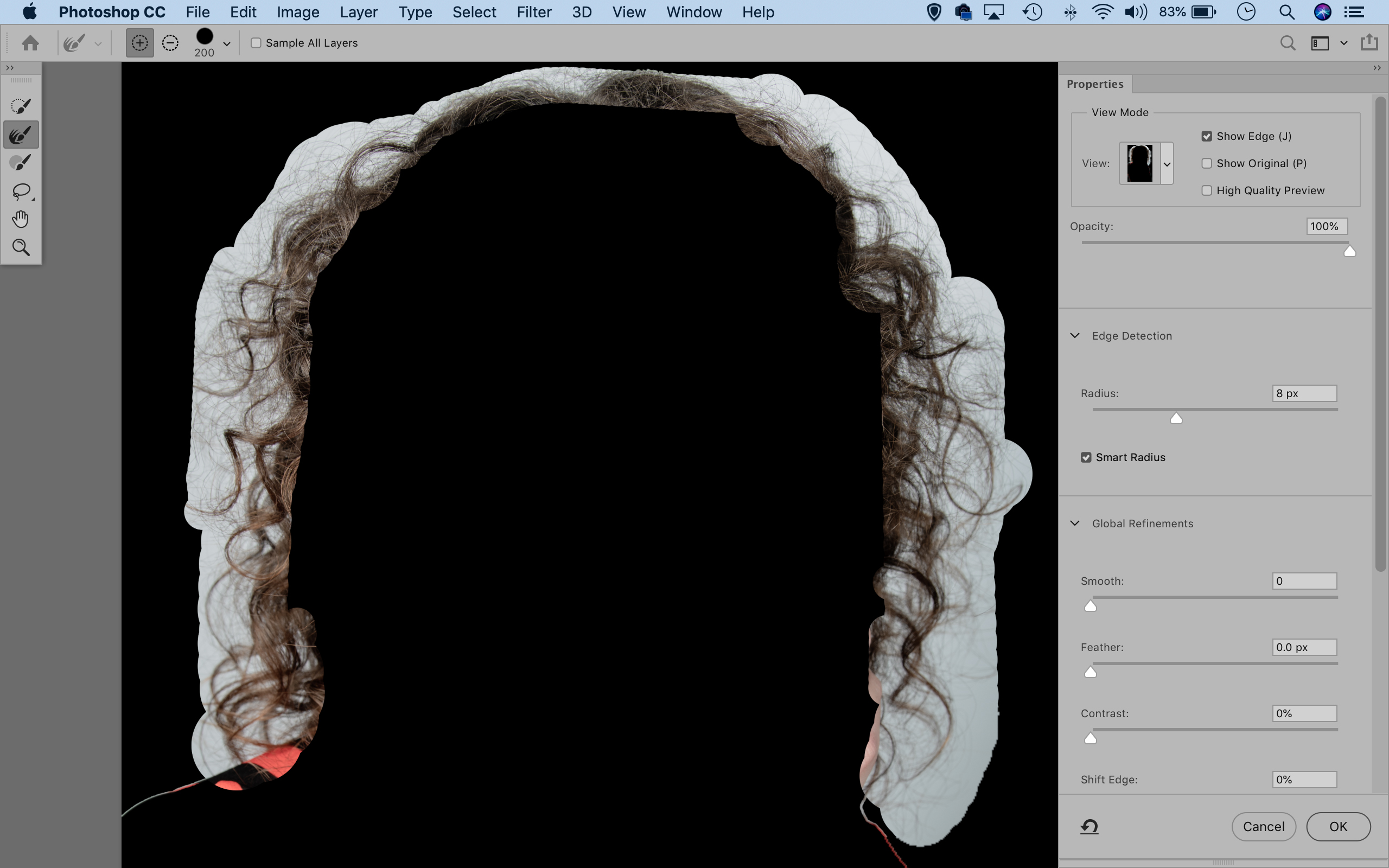The width and height of the screenshot is (1389, 868).
Task: Click the OK button
Action: coord(1338,826)
